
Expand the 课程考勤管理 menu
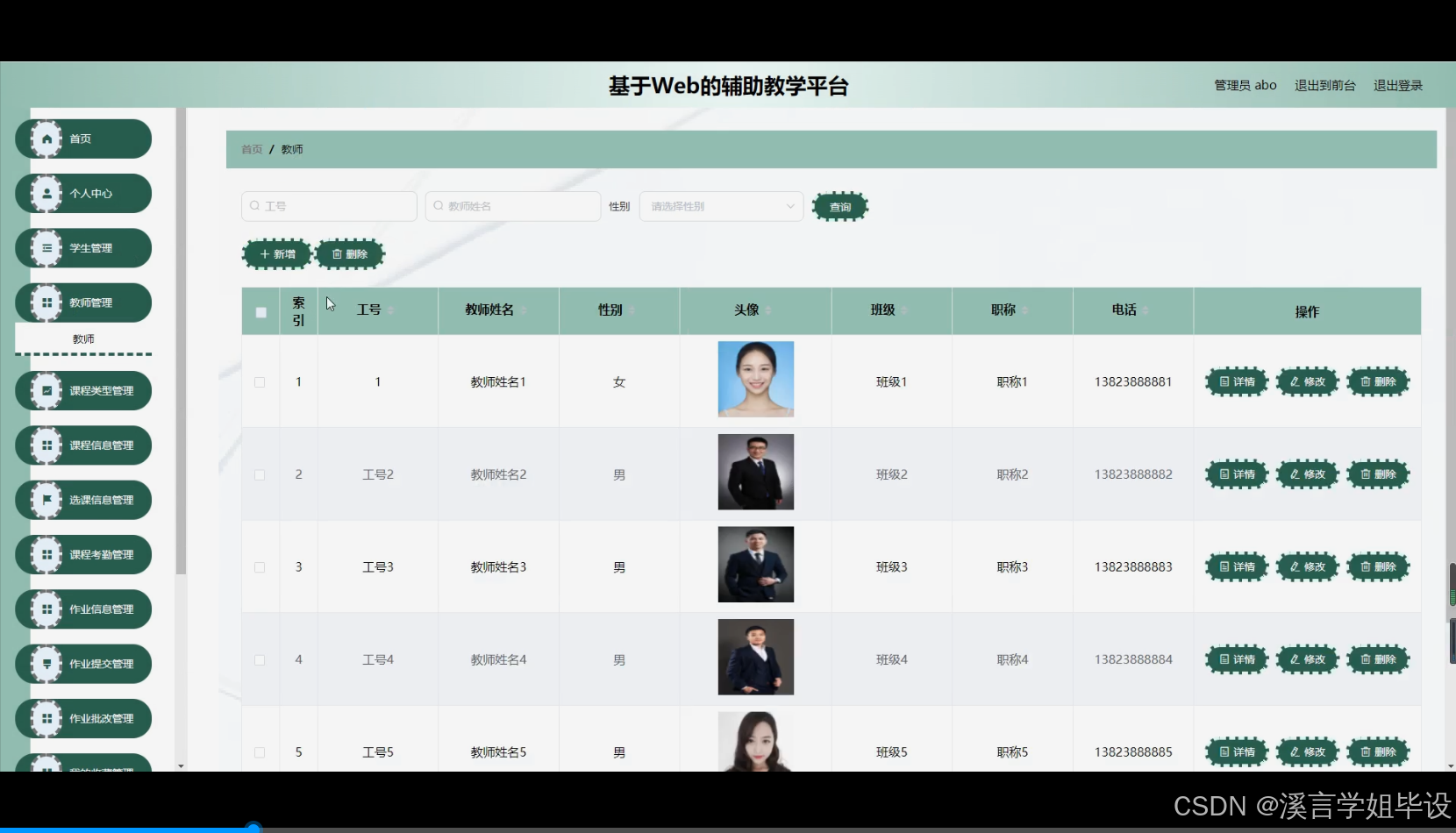coord(83,554)
